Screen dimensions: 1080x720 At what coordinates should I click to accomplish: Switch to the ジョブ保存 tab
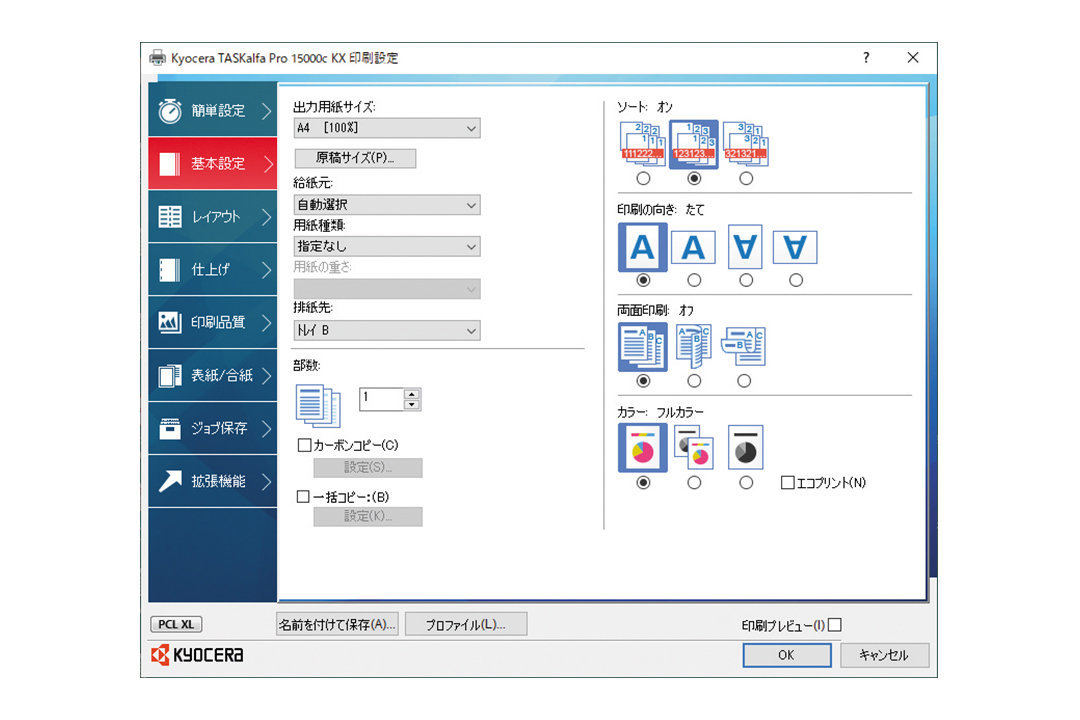point(213,428)
